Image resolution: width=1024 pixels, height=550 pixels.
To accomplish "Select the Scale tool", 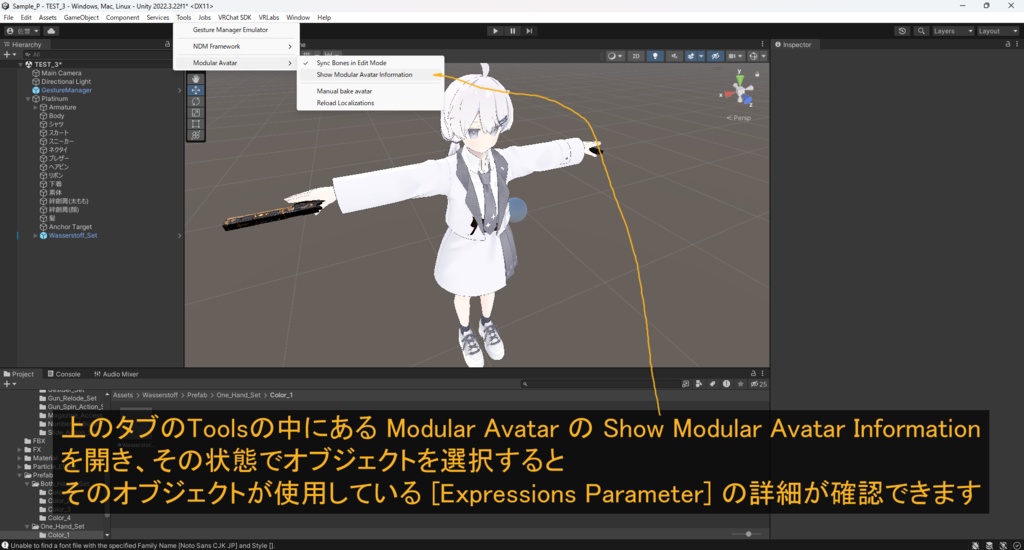I will pyautogui.click(x=195, y=112).
